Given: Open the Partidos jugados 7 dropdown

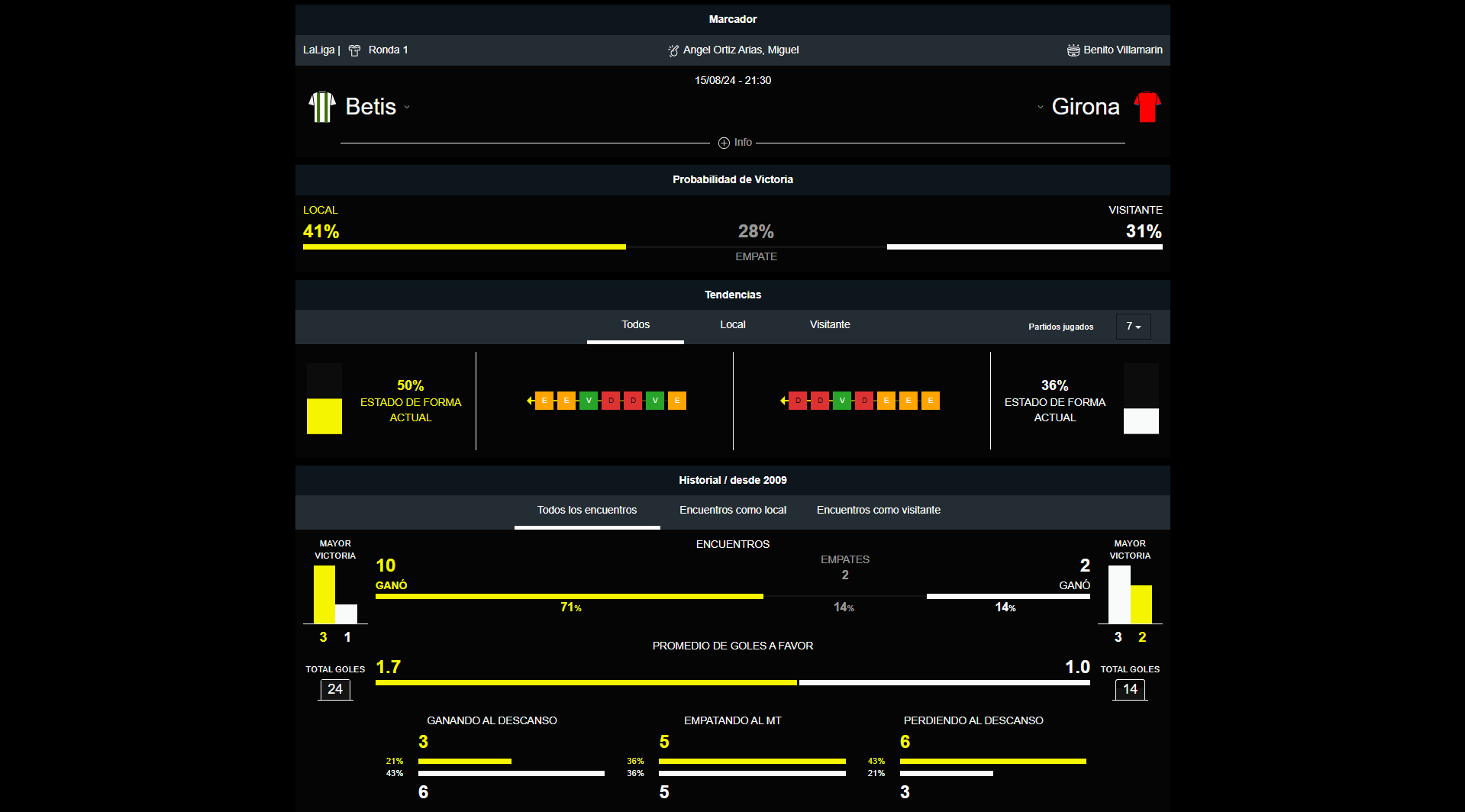Looking at the screenshot, I should click(x=1133, y=327).
